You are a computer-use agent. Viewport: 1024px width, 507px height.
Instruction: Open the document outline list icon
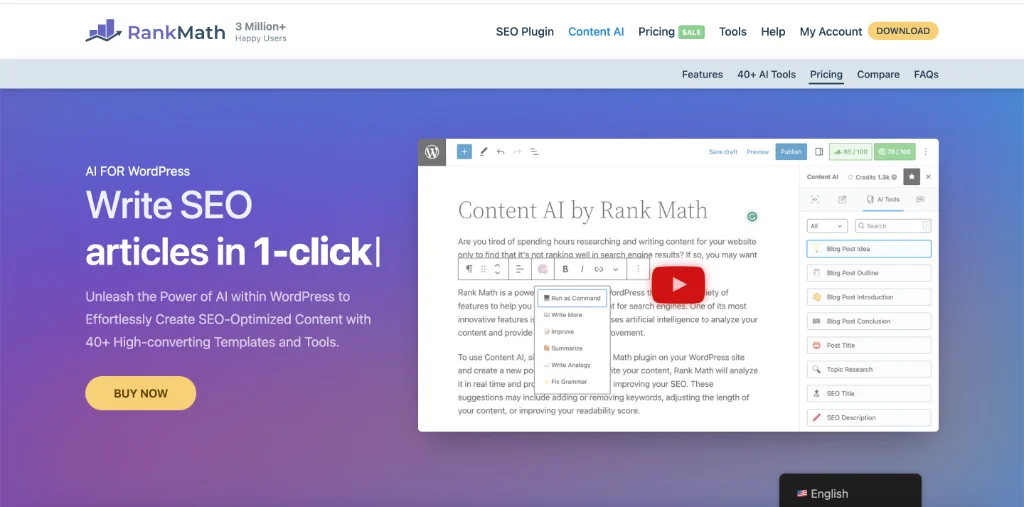click(534, 152)
